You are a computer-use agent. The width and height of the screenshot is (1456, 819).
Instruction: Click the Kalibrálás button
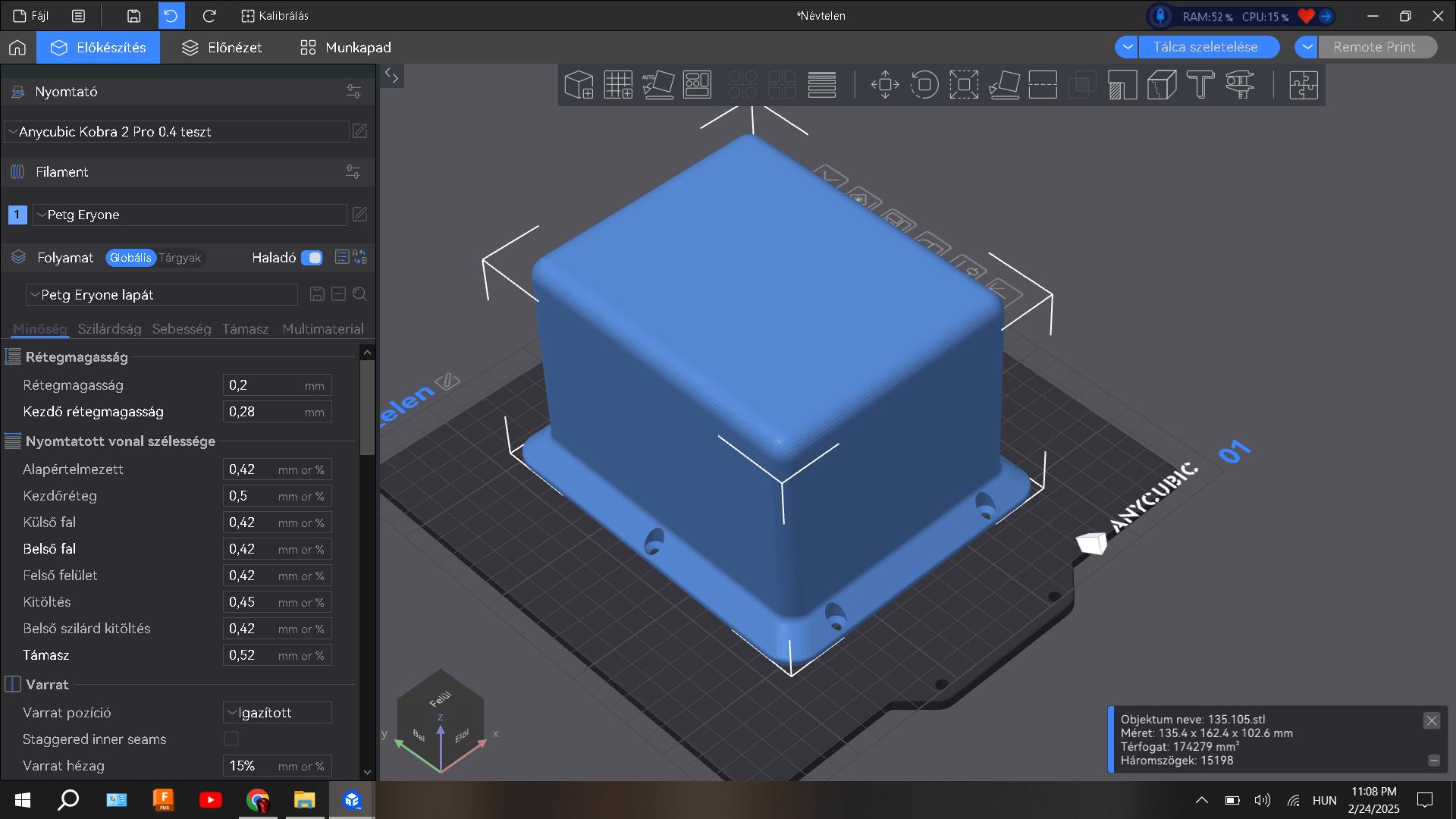(275, 16)
